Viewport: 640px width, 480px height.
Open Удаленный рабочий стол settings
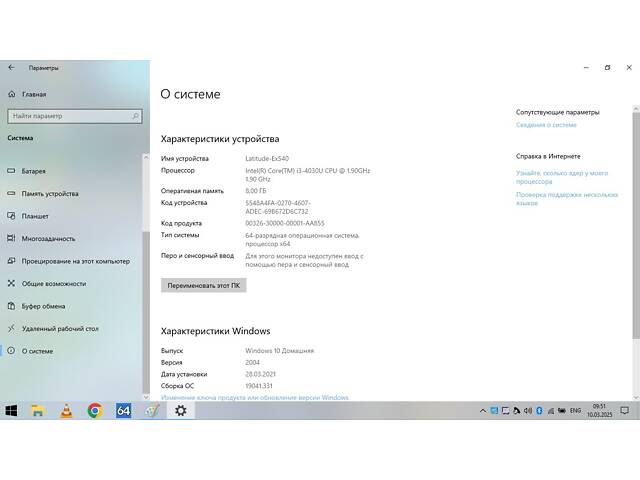(53, 329)
